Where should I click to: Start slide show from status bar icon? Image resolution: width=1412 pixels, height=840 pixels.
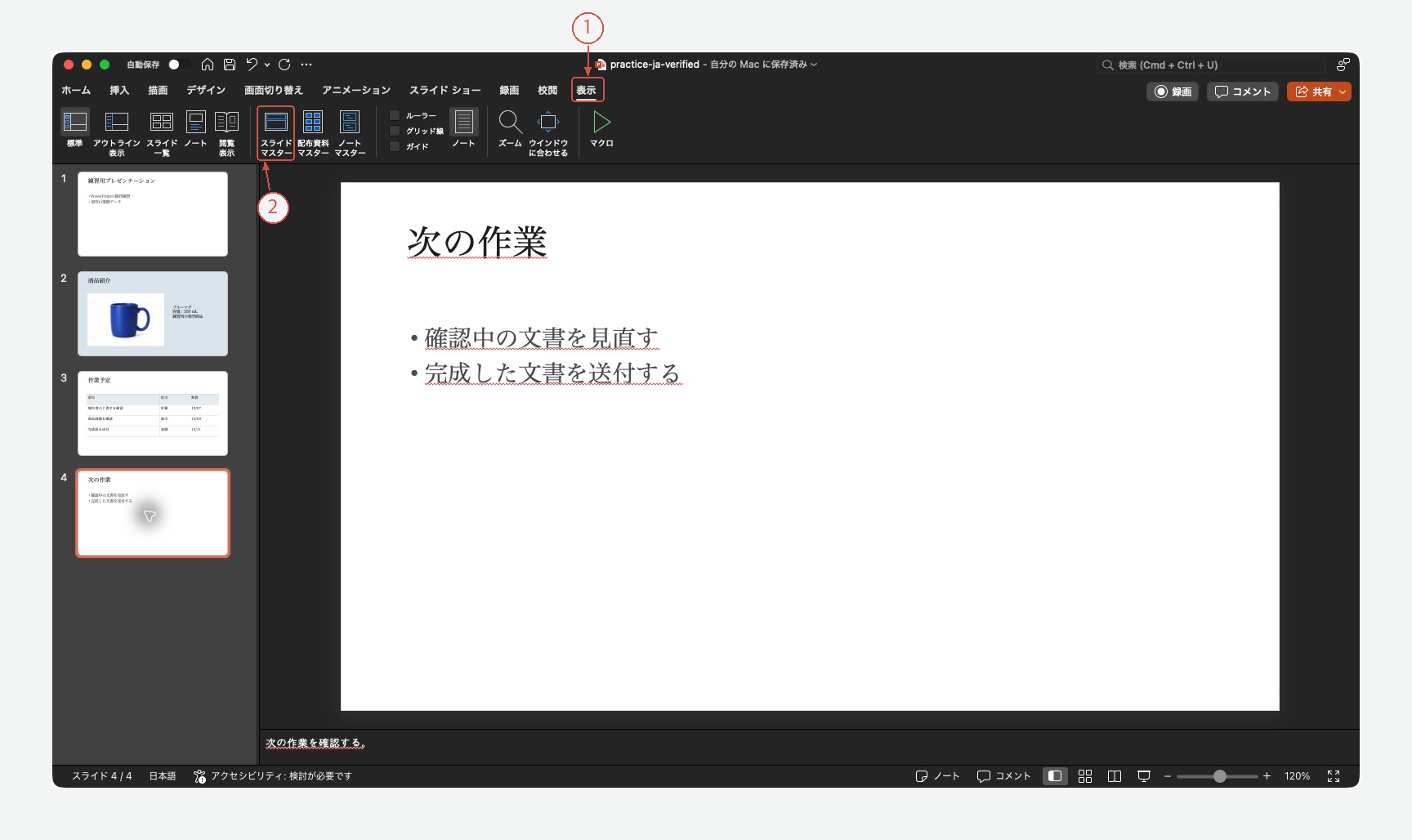[x=1144, y=776]
